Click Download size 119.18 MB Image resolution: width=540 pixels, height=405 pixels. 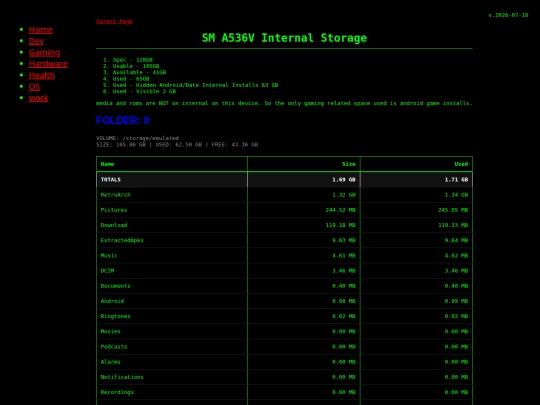[x=340, y=225]
